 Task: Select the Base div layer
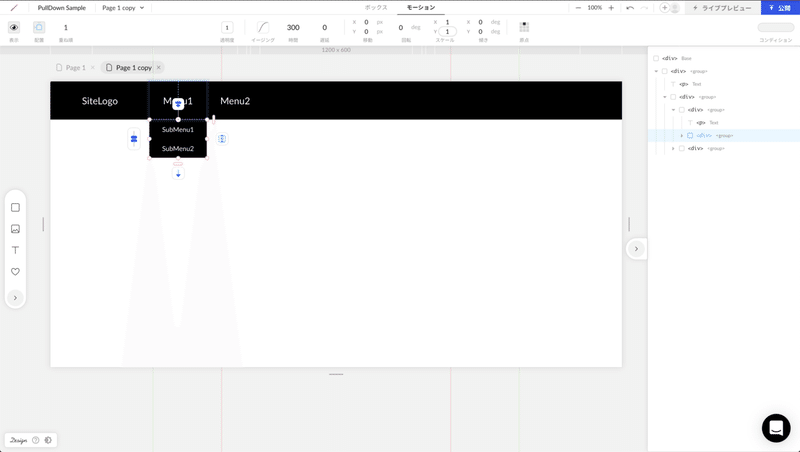tap(676, 58)
